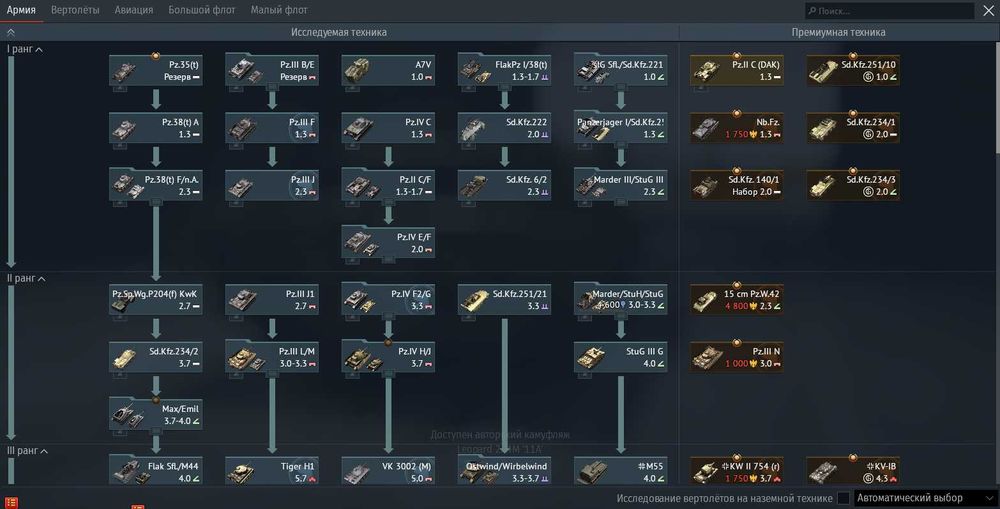Screen dimensions: 1000x509
Task: Switch to the Армия tab
Action: [x=21, y=10]
